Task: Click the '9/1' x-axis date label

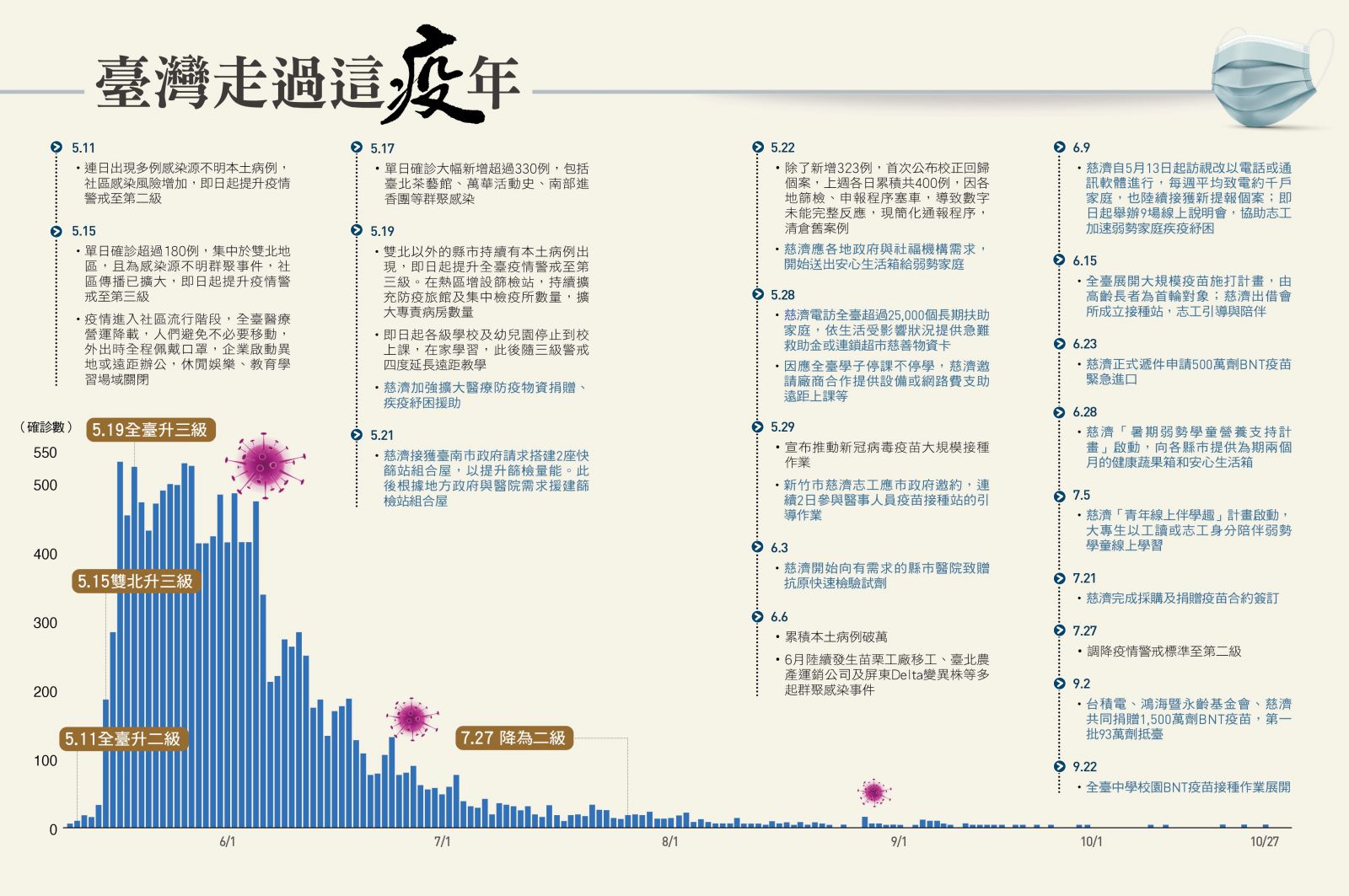Action: pos(899,842)
